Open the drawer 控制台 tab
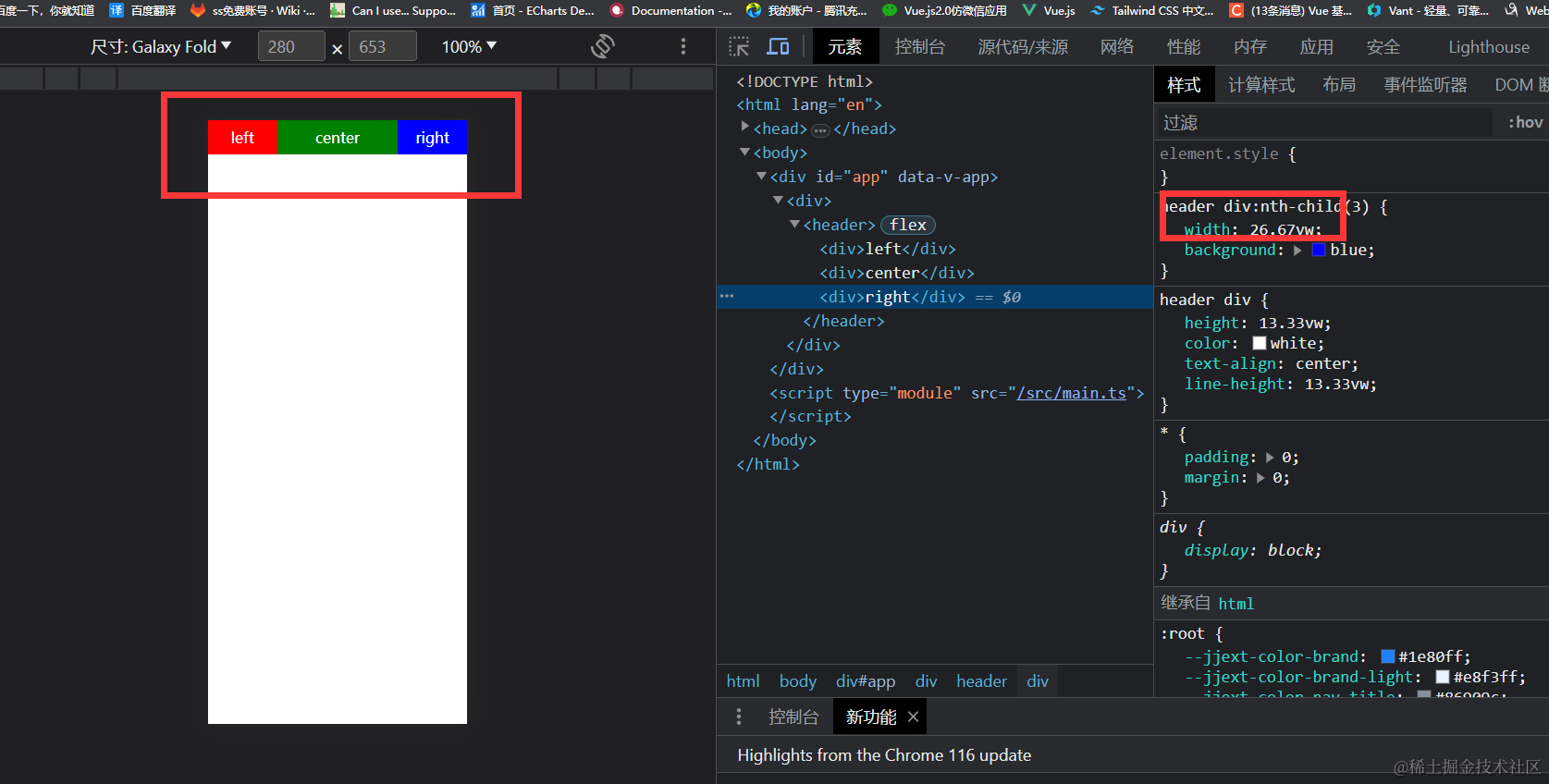Viewport: 1549px width, 784px height. pyautogui.click(x=793, y=717)
